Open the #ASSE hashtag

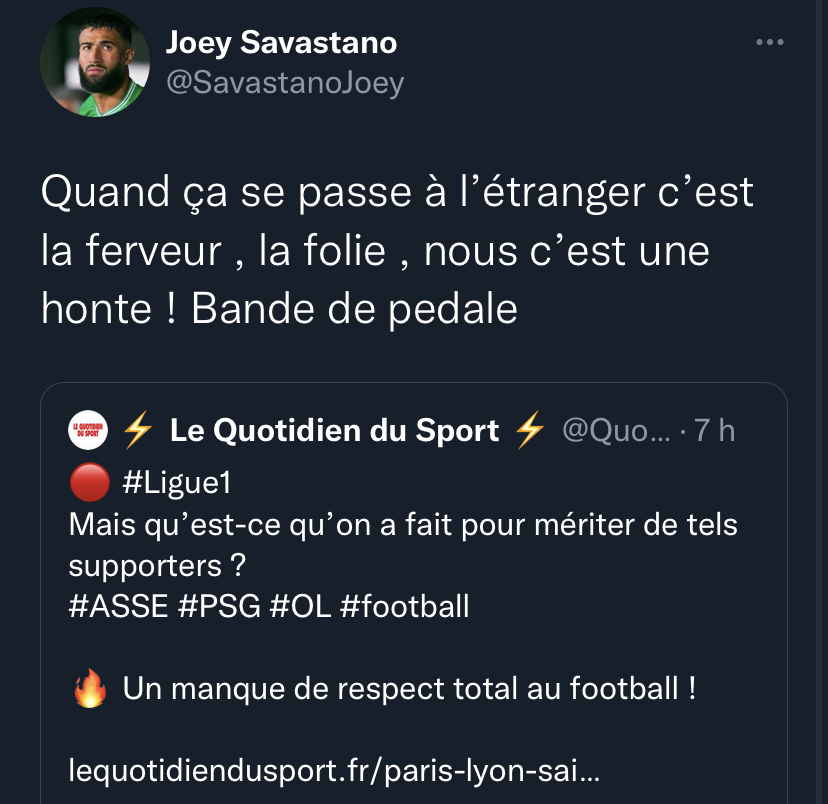[118, 606]
